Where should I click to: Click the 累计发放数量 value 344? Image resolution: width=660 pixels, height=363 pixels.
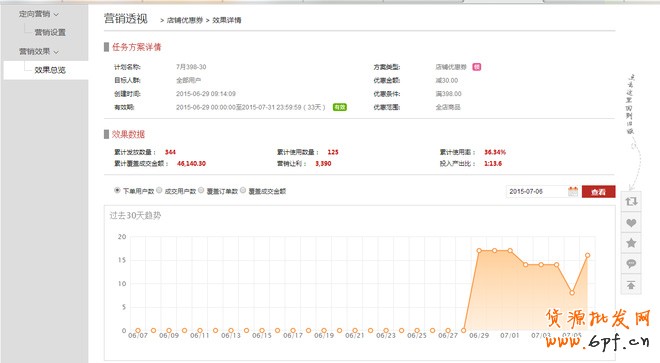170,152
